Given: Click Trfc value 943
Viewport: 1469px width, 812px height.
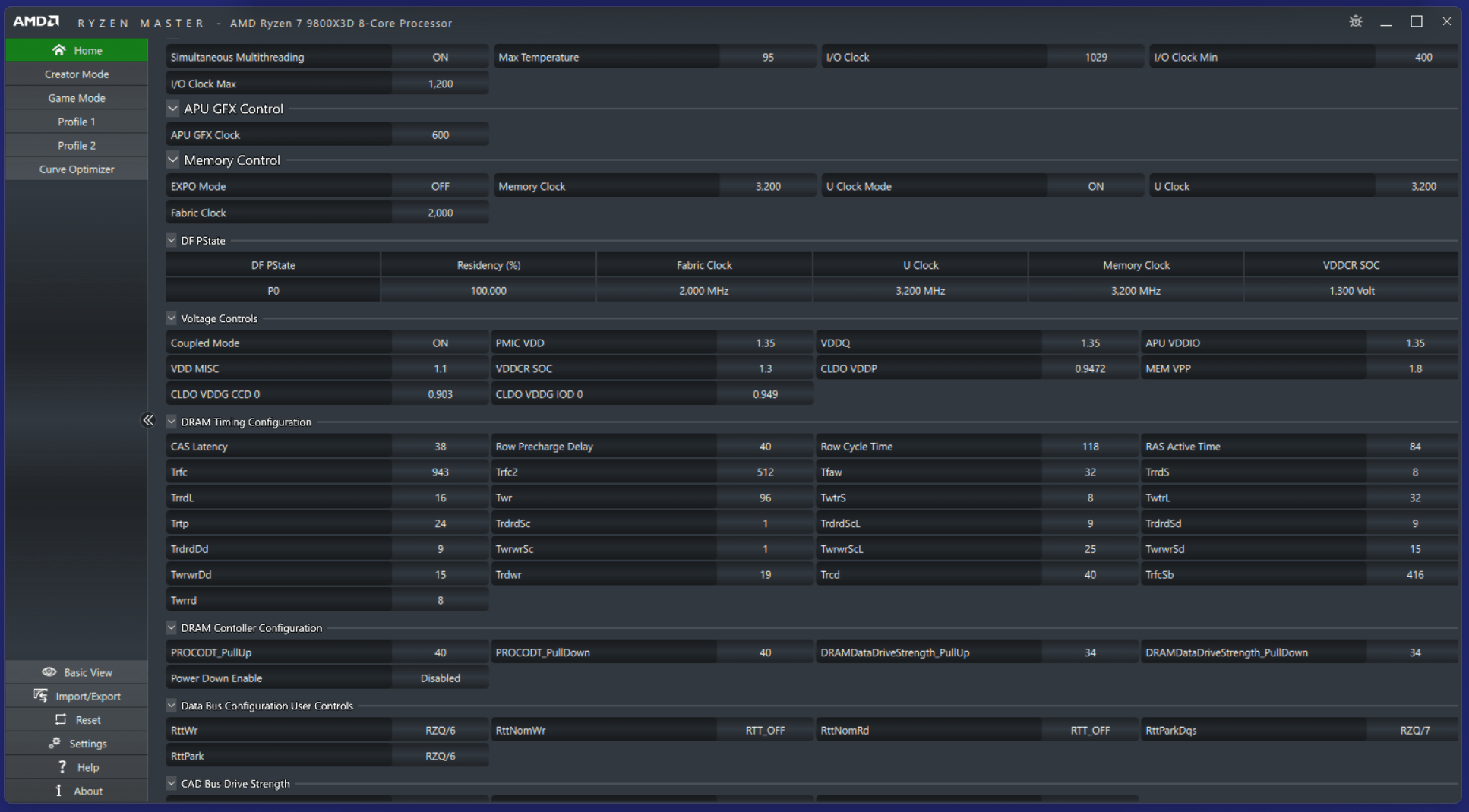Looking at the screenshot, I should click(441, 472).
